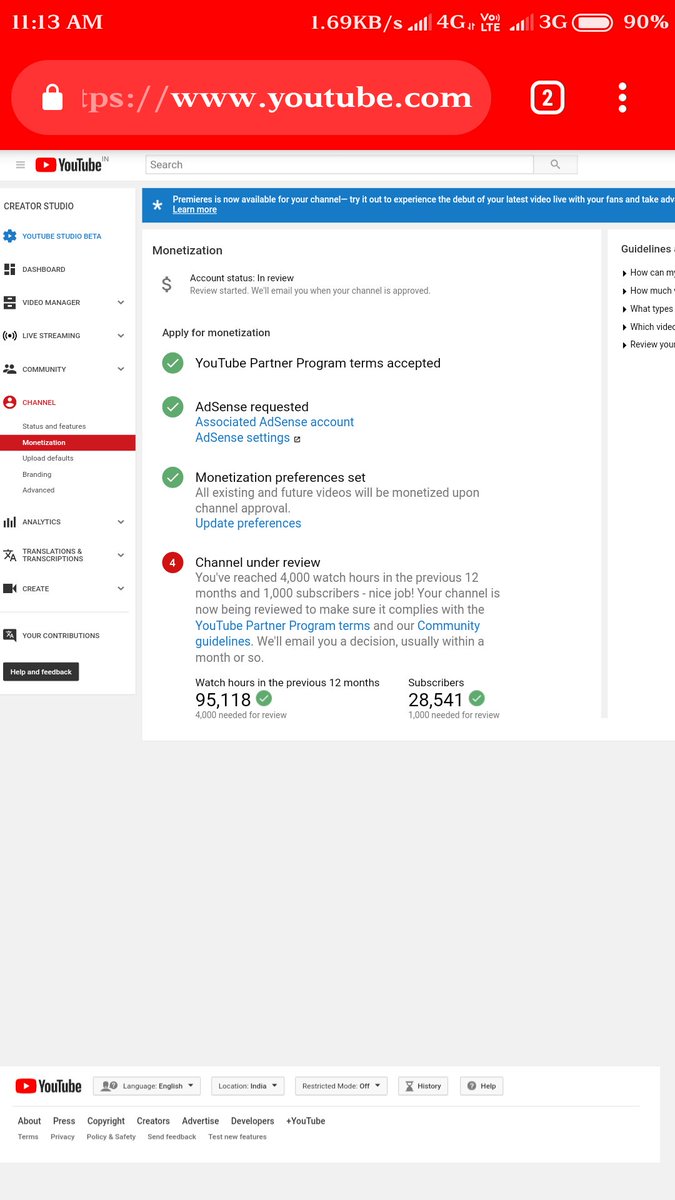675x1200 pixels.
Task: Expand the 'Review your' guideline question
Action: click(648, 345)
